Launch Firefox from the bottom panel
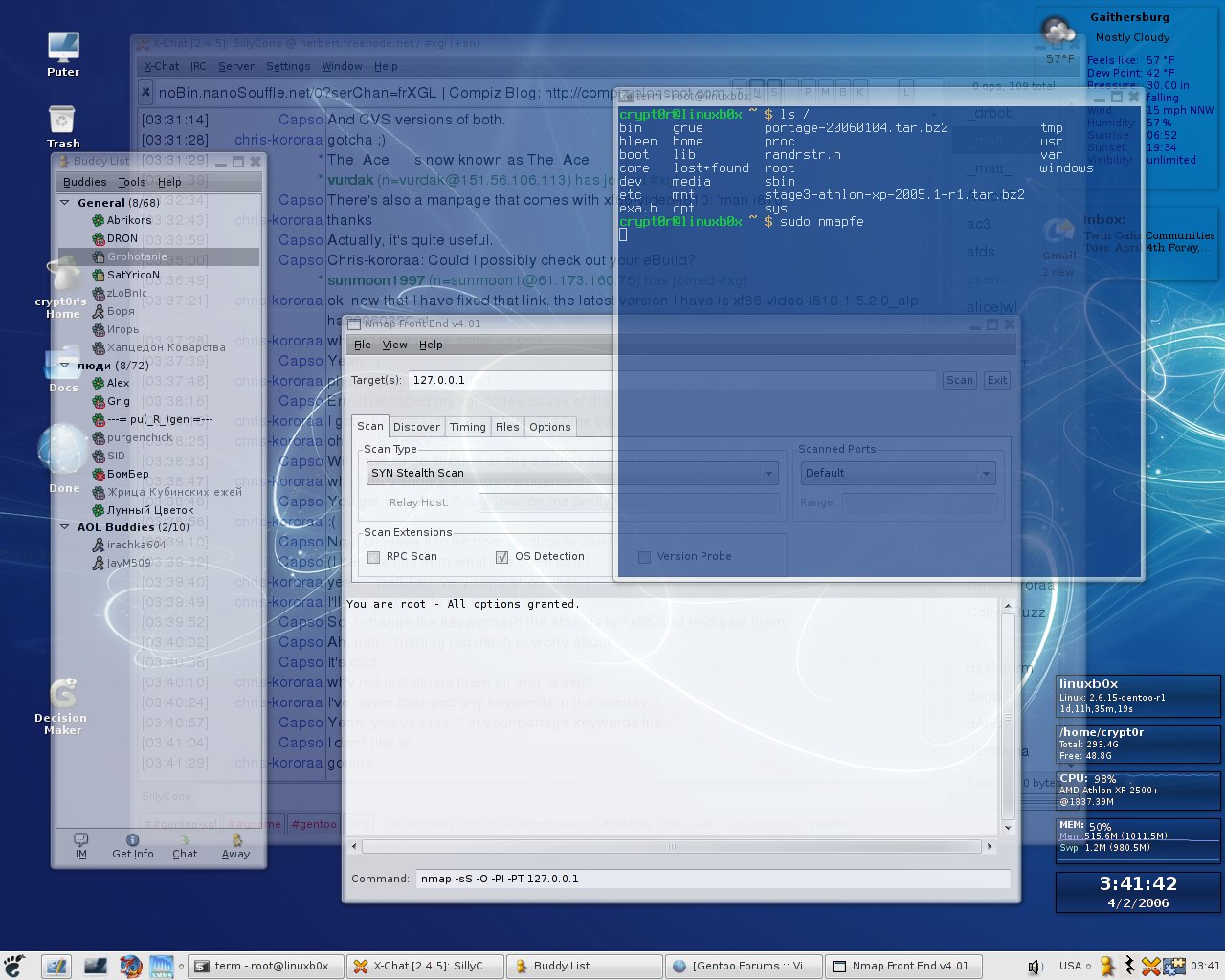 coord(131,966)
